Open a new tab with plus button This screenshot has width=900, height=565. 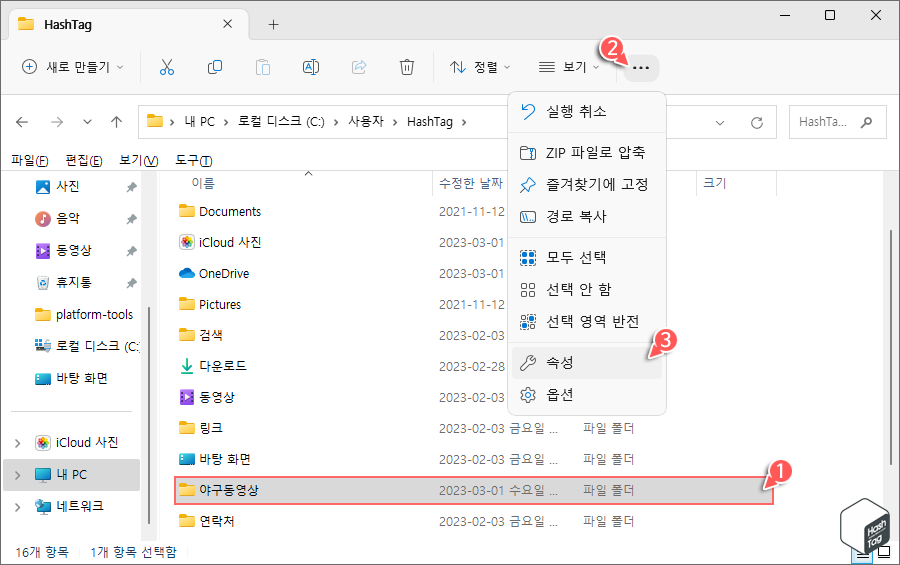point(274,24)
